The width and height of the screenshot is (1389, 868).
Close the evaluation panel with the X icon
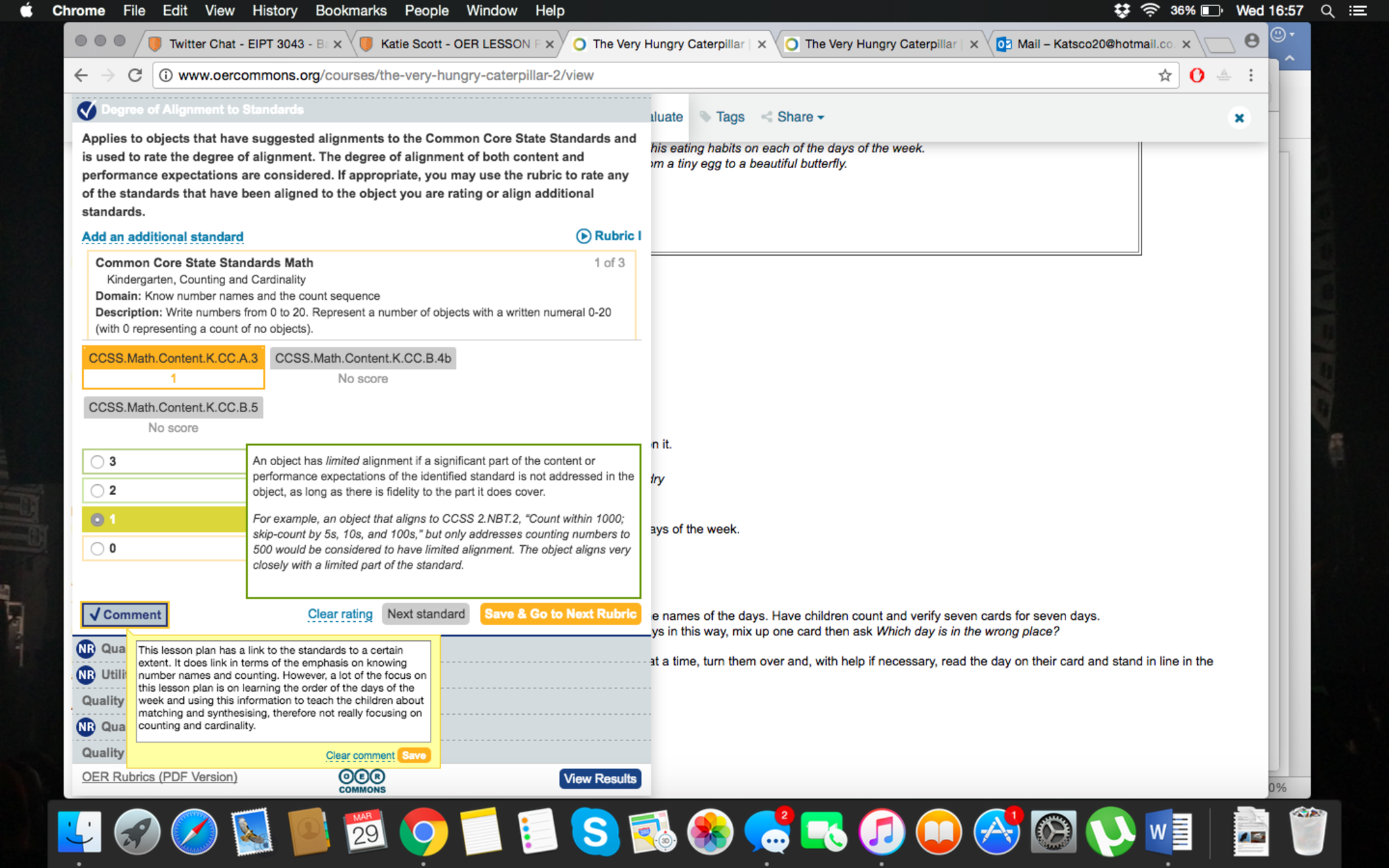(1238, 118)
